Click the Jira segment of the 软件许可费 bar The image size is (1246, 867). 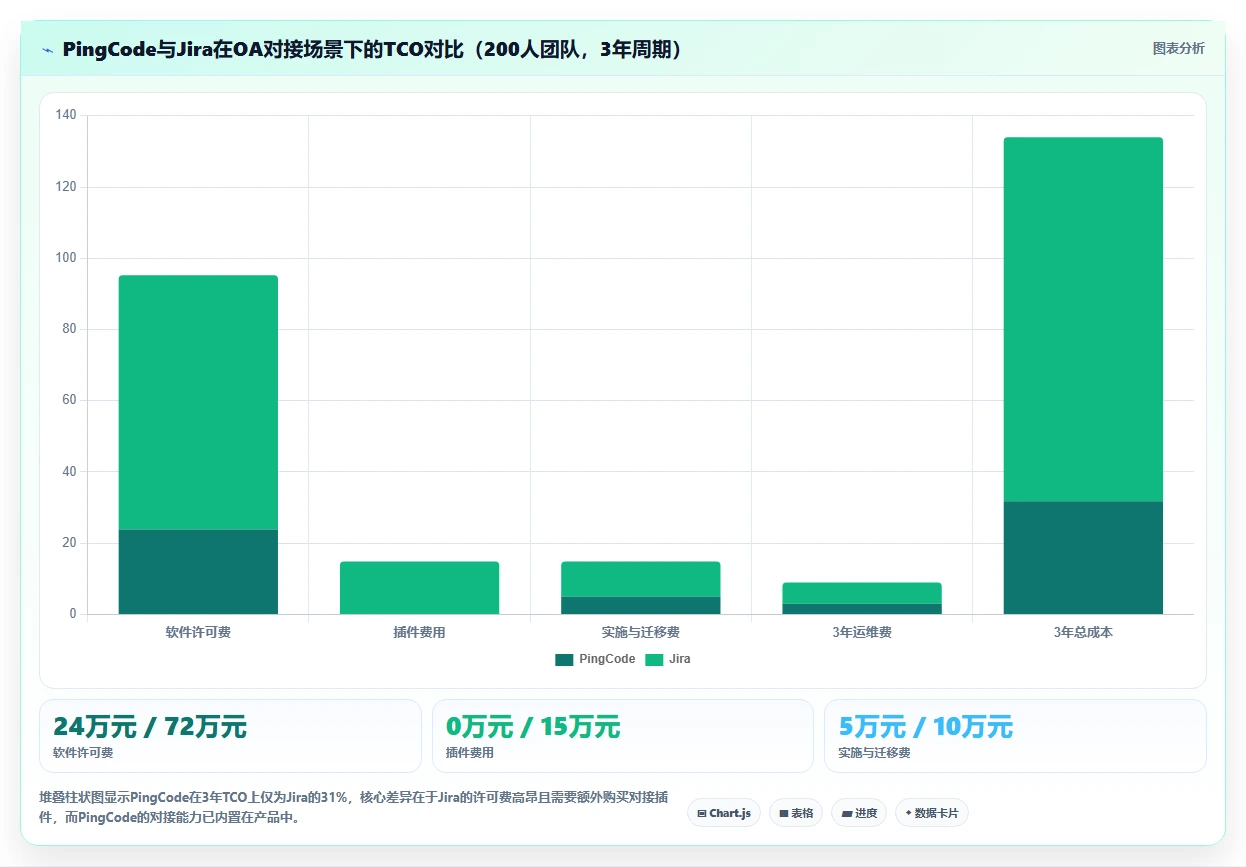point(198,402)
